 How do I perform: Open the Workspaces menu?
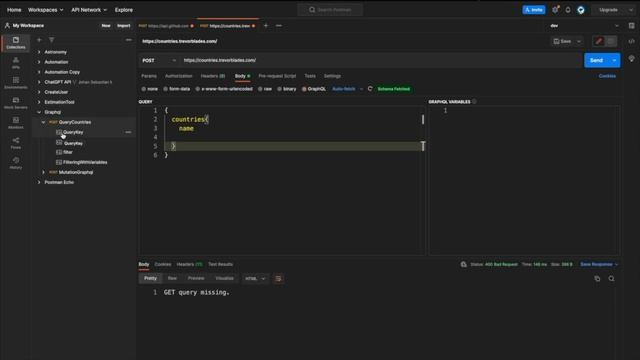pos(45,10)
